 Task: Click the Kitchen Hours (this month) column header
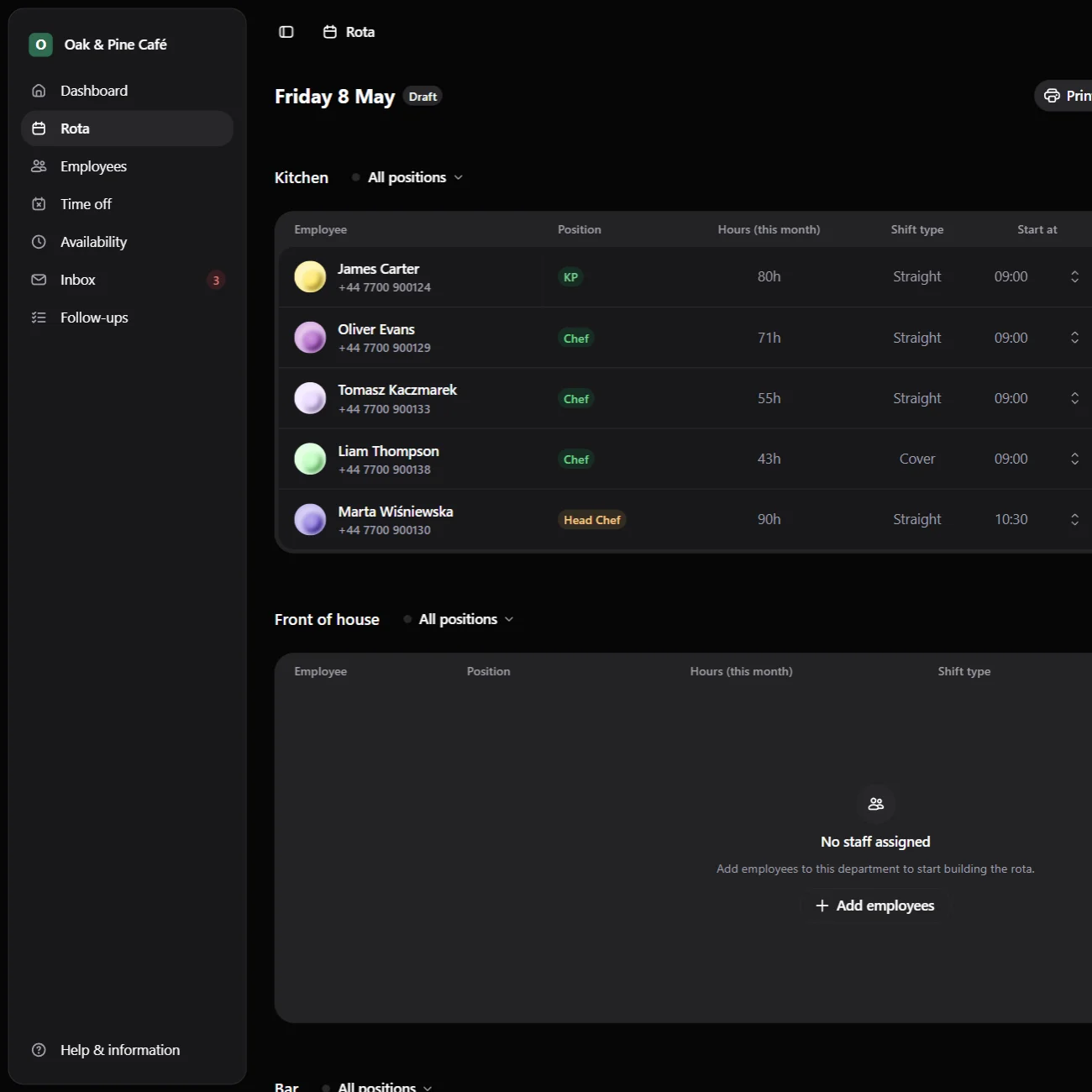pyautogui.click(x=769, y=229)
